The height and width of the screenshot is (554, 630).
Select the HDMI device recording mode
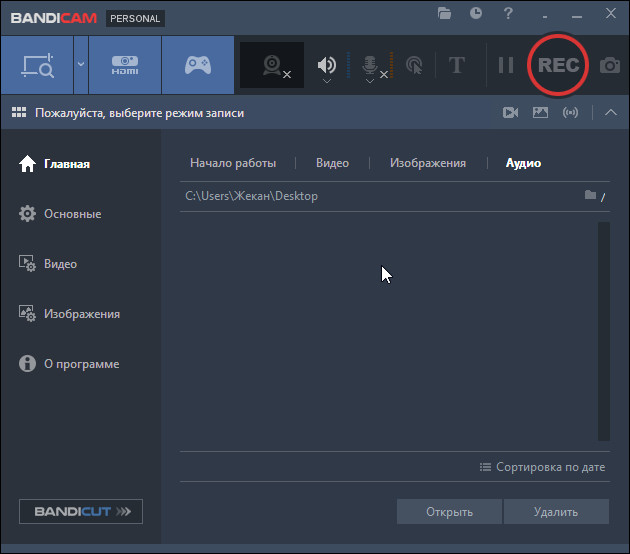125,66
